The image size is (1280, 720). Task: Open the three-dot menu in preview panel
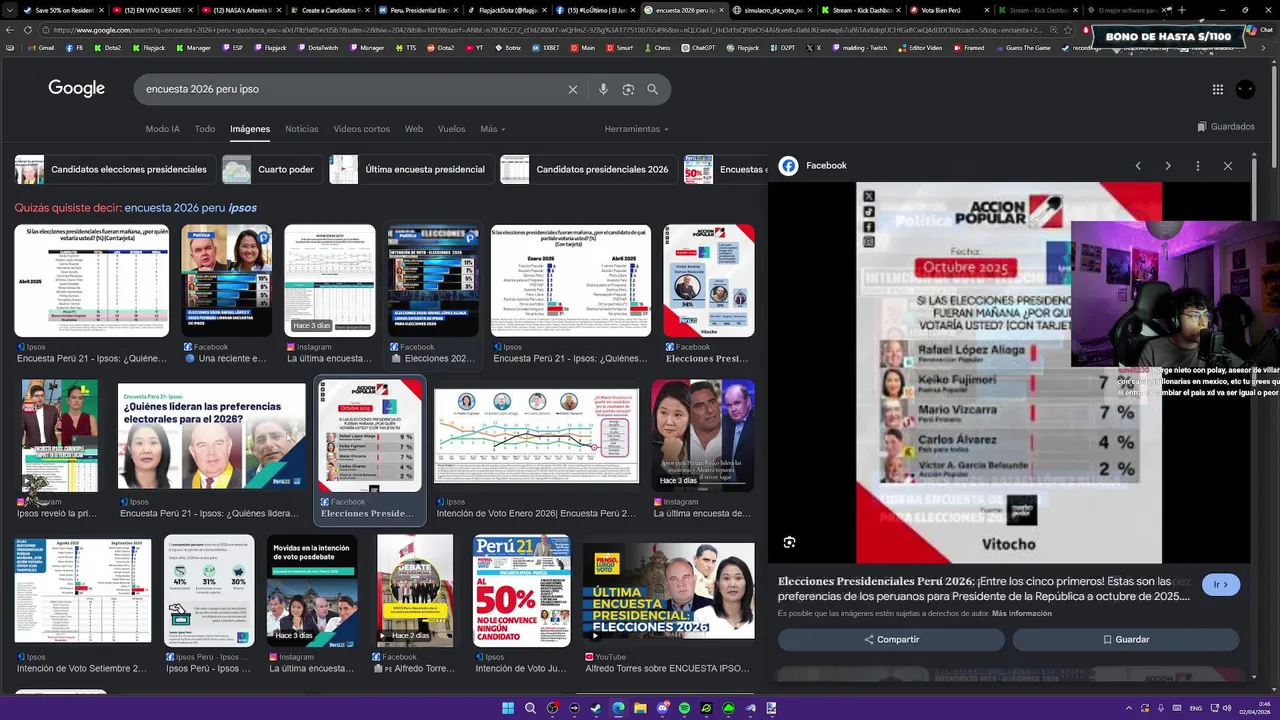pos(1198,166)
